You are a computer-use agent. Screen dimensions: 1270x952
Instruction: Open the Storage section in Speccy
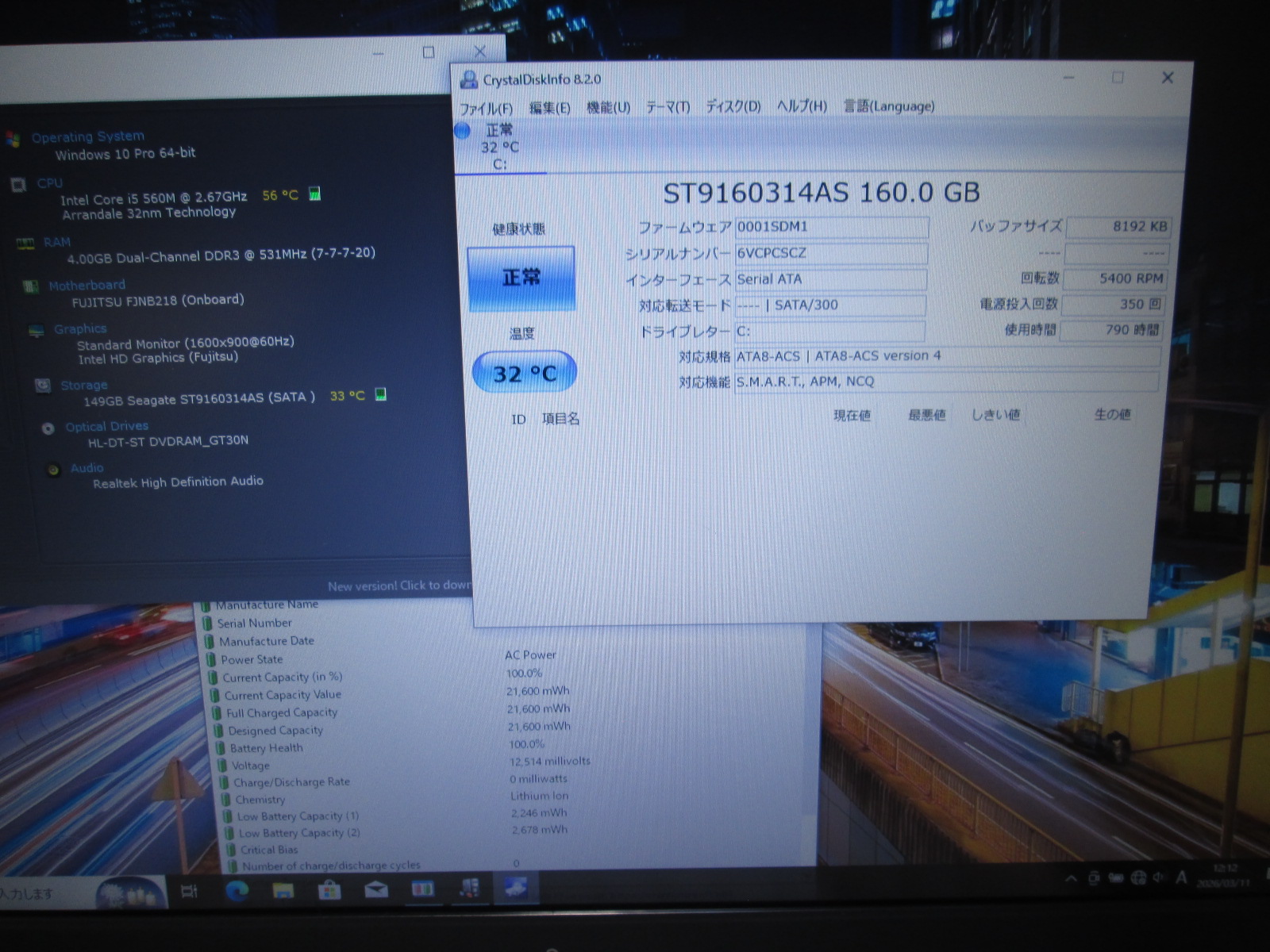(x=83, y=386)
